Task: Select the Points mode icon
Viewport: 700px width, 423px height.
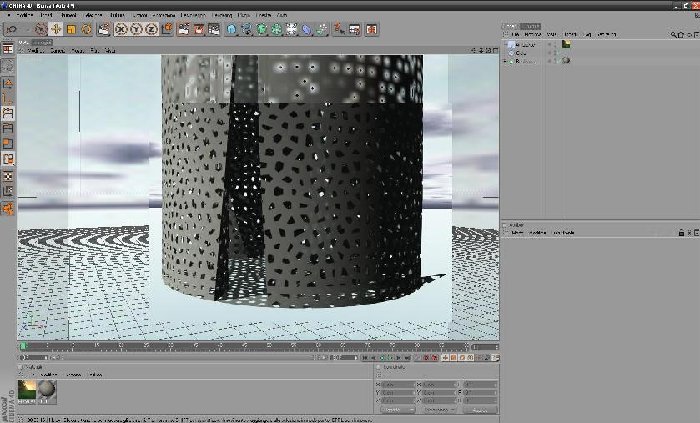Action: point(8,113)
